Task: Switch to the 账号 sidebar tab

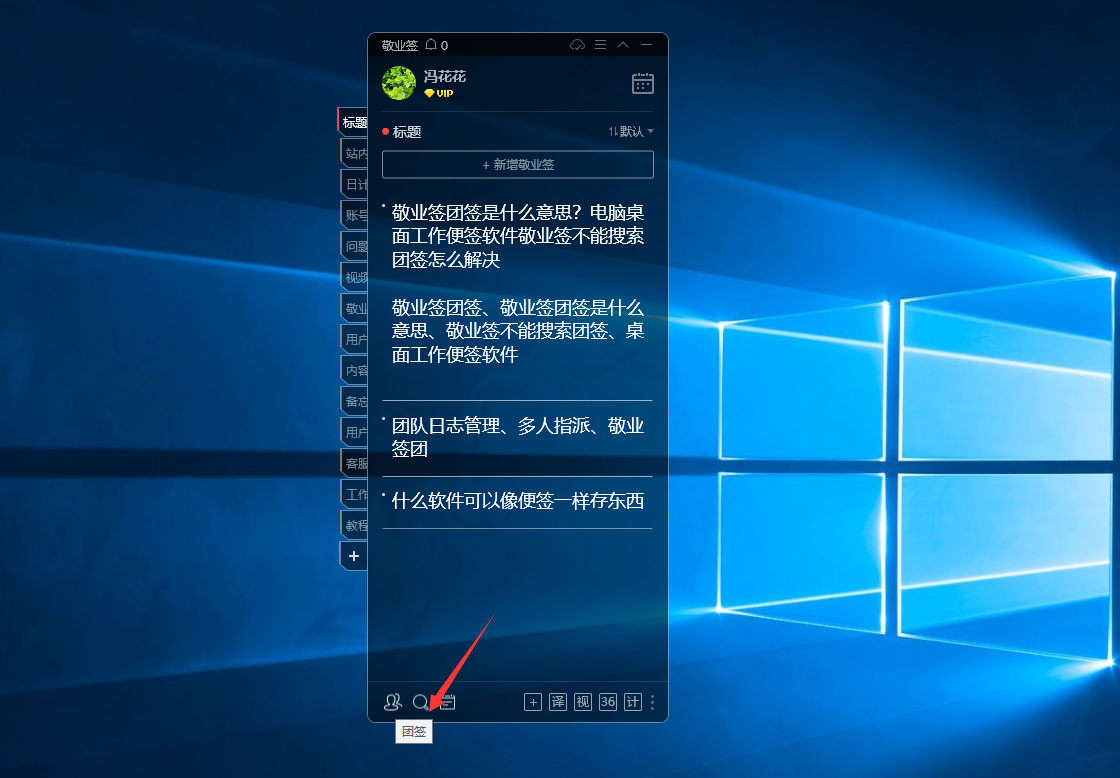Action: [355, 215]
